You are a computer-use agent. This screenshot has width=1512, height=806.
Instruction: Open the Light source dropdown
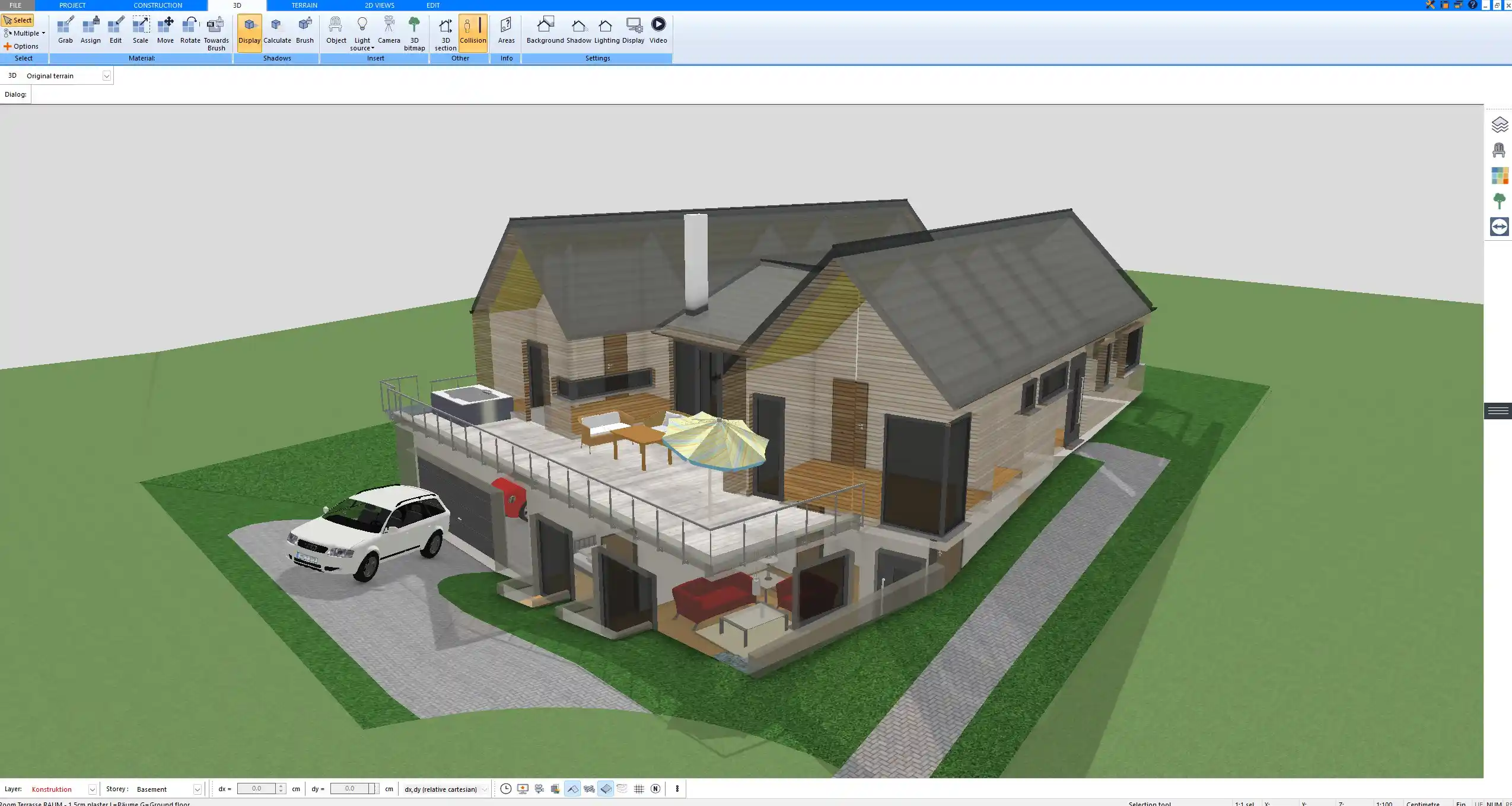point(362,33)
